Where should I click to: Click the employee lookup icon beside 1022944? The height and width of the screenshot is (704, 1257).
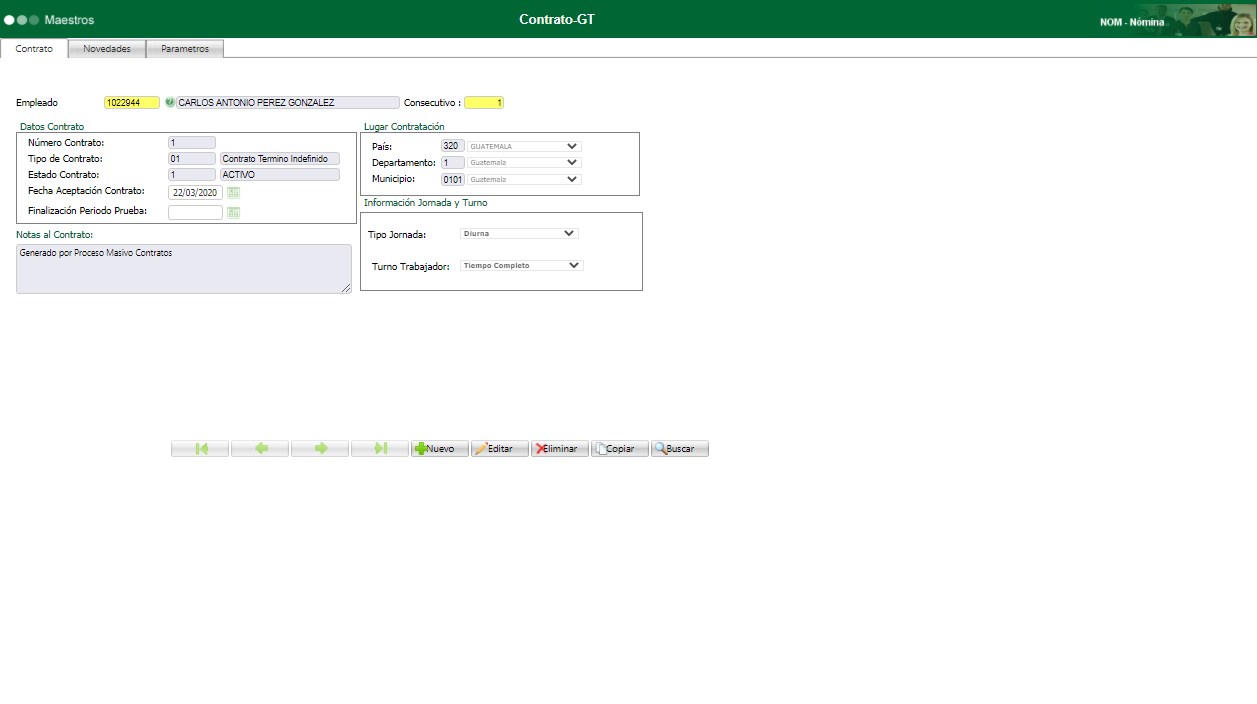pos(169,102)
